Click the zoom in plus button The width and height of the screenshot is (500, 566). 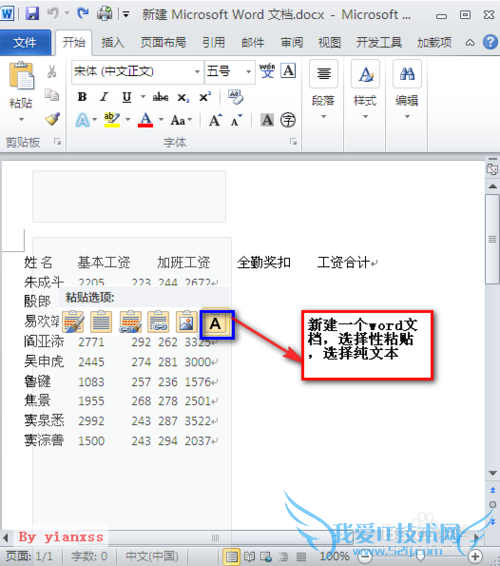(475, 557)
